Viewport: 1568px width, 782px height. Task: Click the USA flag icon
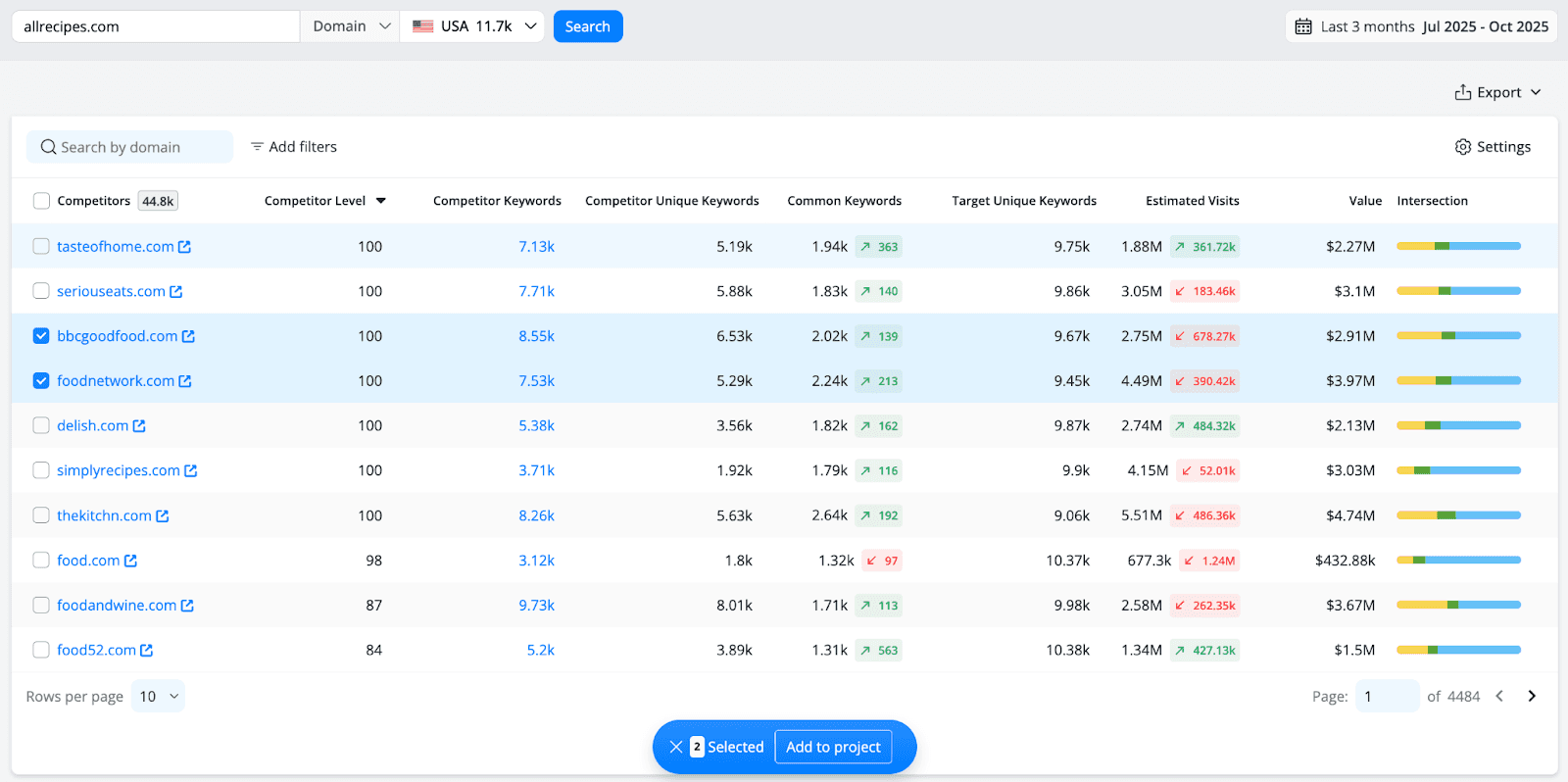click(x=423, y=26)
